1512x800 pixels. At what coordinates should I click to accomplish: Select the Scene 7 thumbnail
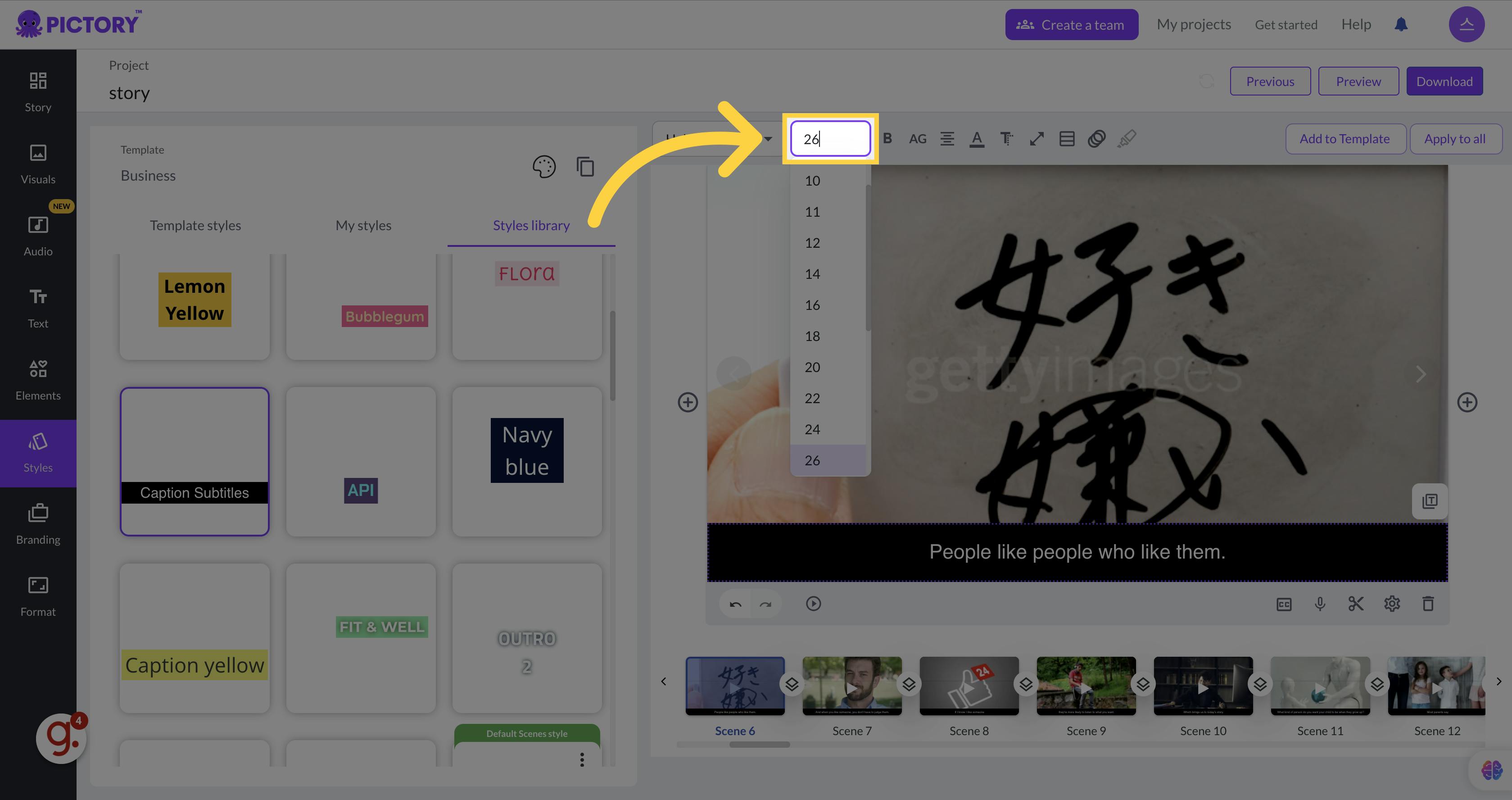coord(851,686)
